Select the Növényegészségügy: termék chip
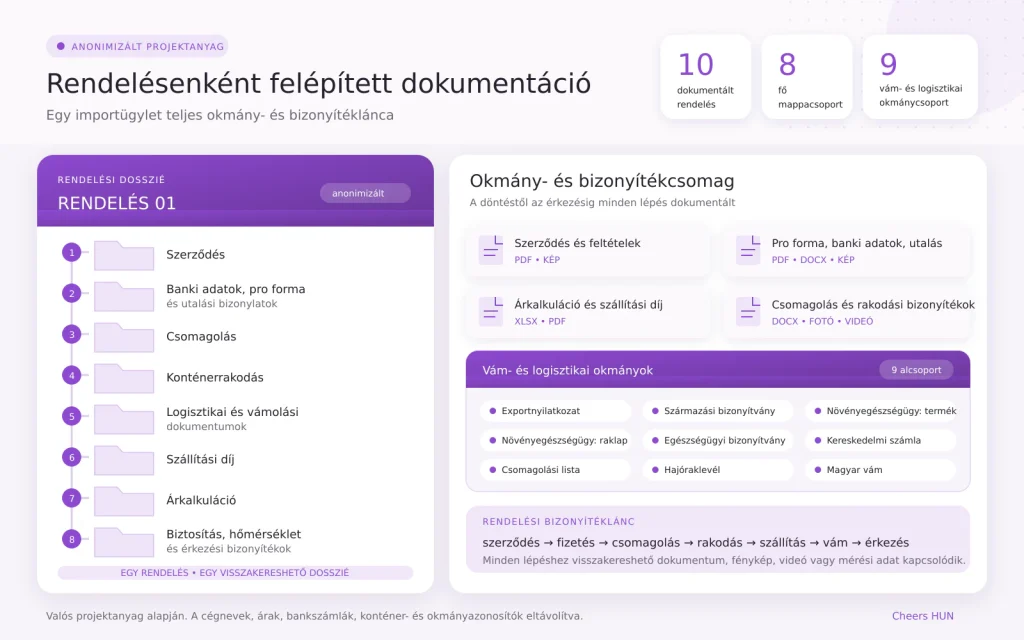Viewport: 1024px width, 640px height. 880,411
